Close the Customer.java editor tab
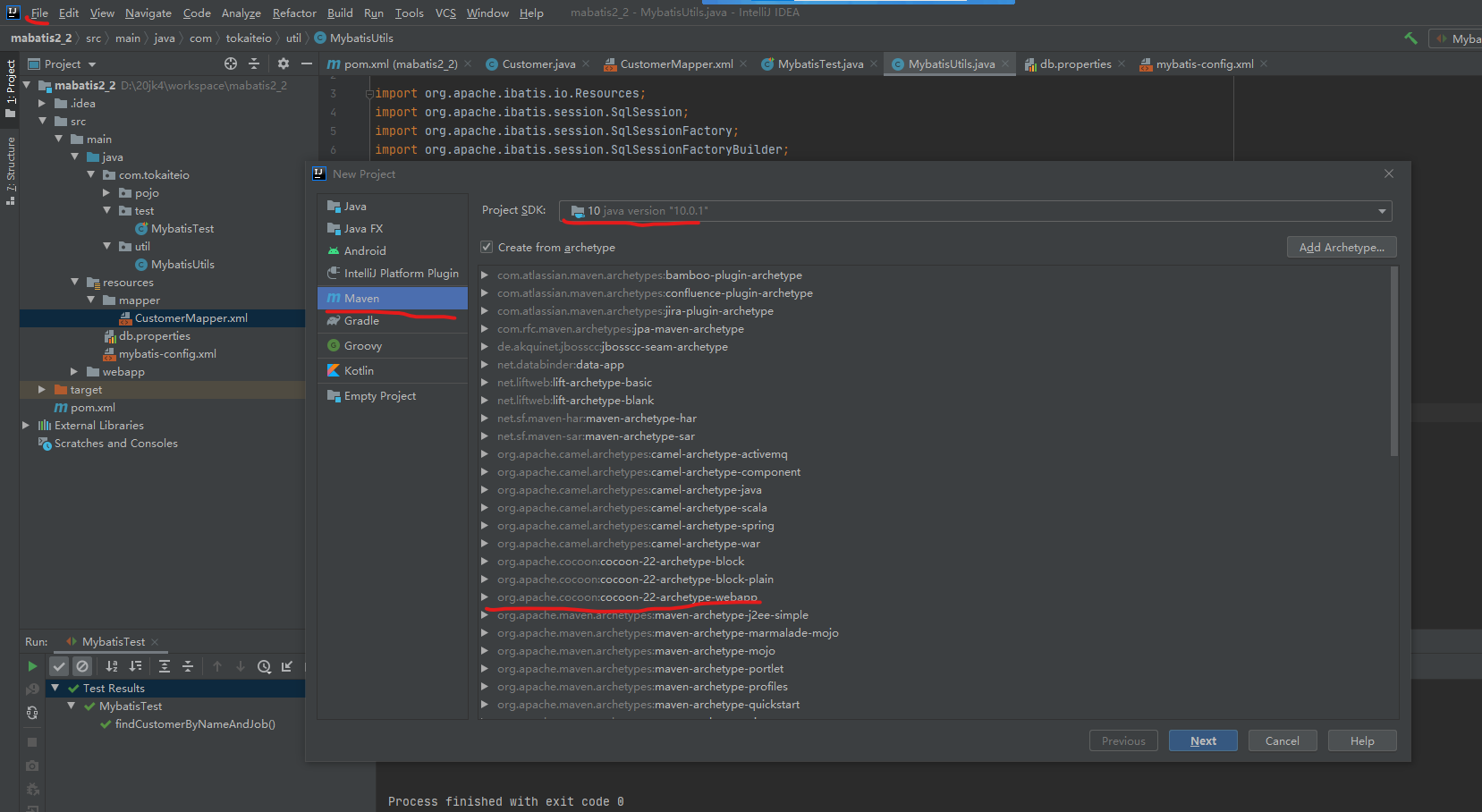 tap(586, 63)
